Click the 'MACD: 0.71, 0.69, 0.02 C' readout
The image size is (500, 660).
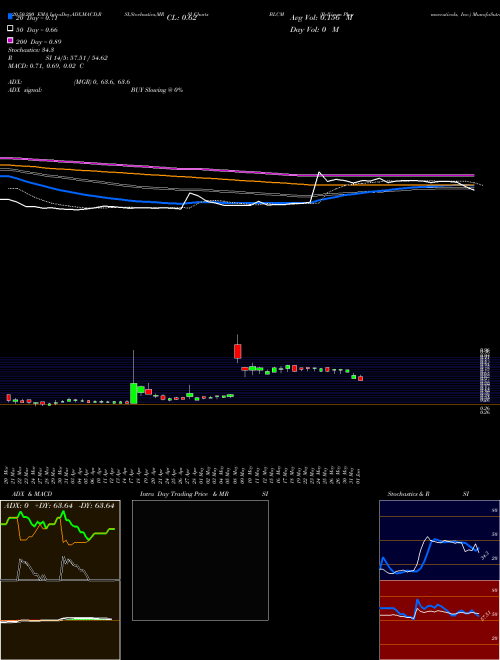[46, 66]
